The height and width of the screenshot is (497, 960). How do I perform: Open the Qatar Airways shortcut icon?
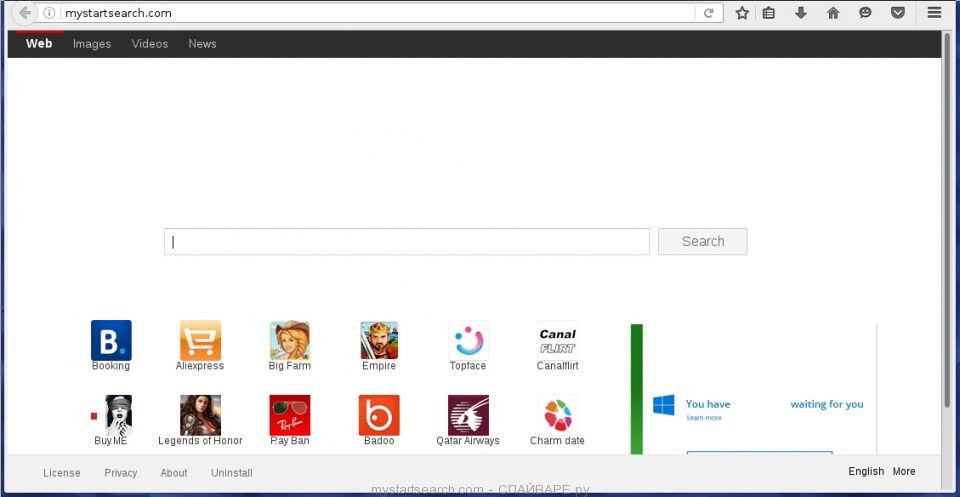pyautogui.click(x=468, y=415)
